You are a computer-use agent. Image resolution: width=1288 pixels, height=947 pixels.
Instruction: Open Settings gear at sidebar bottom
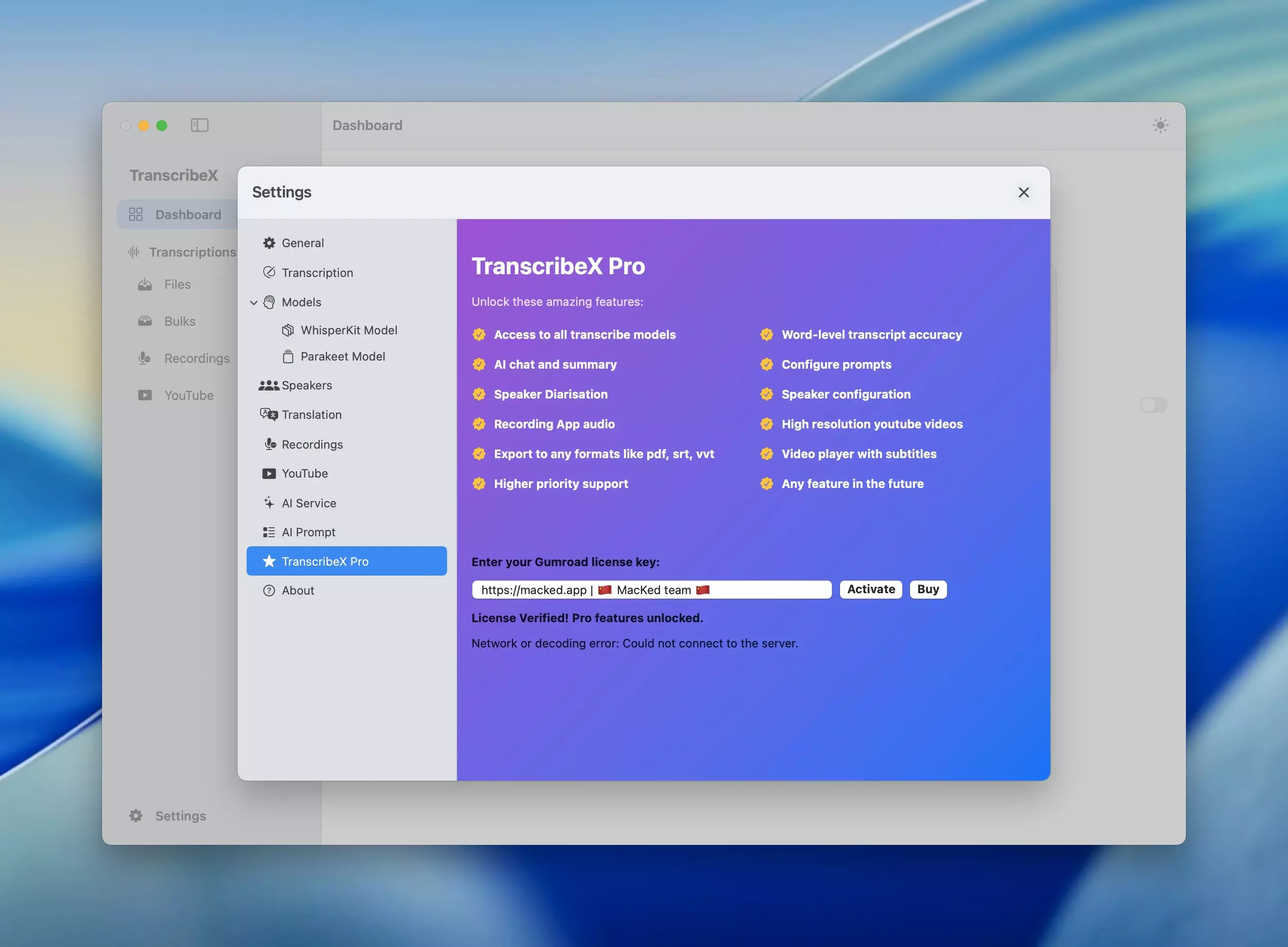click(x=136, y=815)
